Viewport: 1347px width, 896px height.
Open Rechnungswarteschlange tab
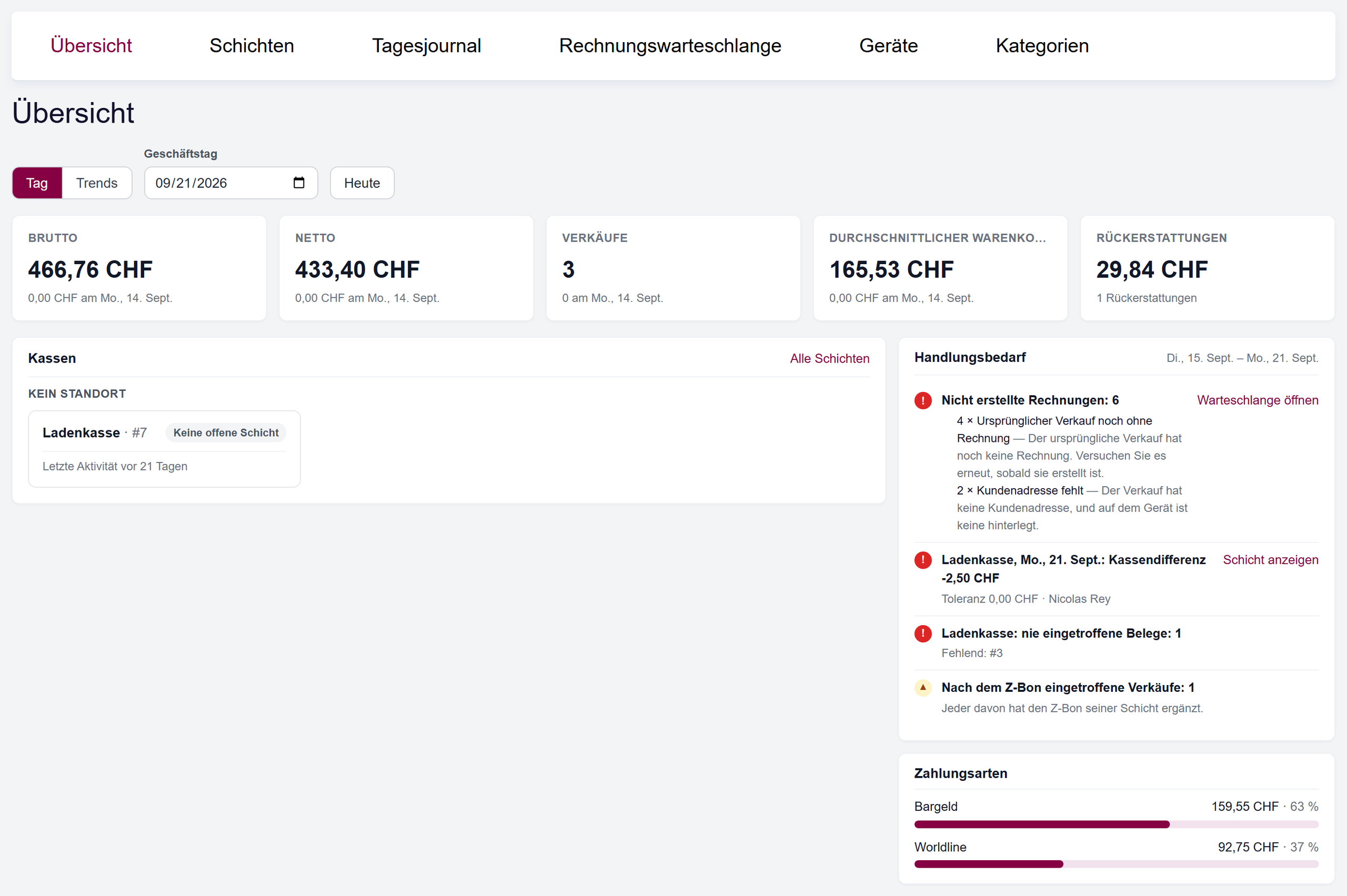coord(670,46)
